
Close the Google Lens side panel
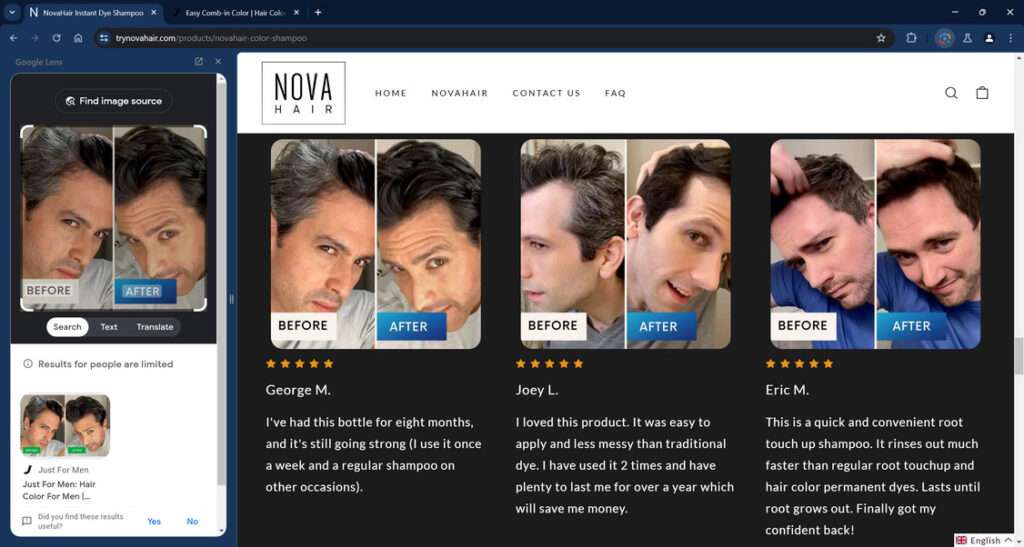click(218, 61)
